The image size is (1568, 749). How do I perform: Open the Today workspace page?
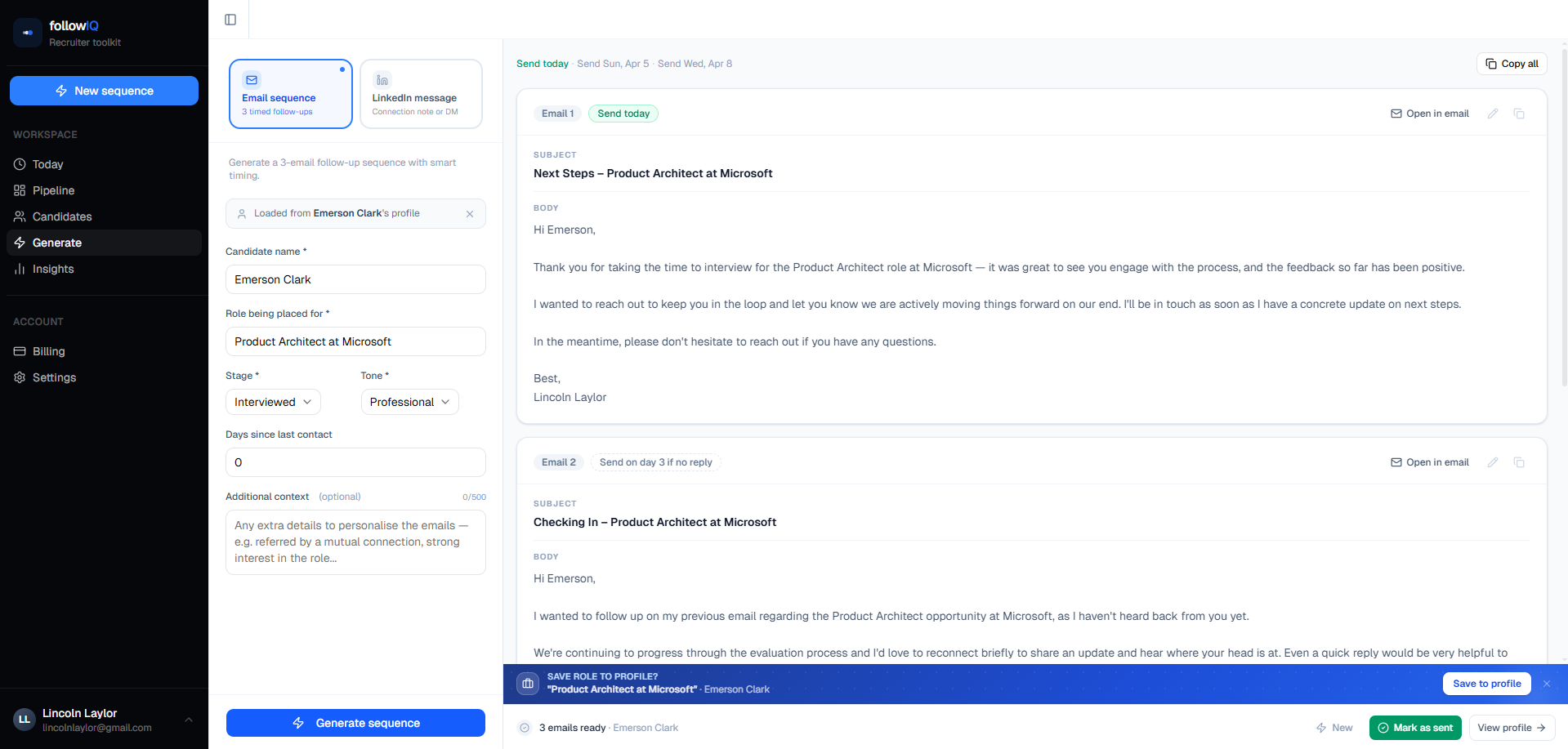pos(104,164)
